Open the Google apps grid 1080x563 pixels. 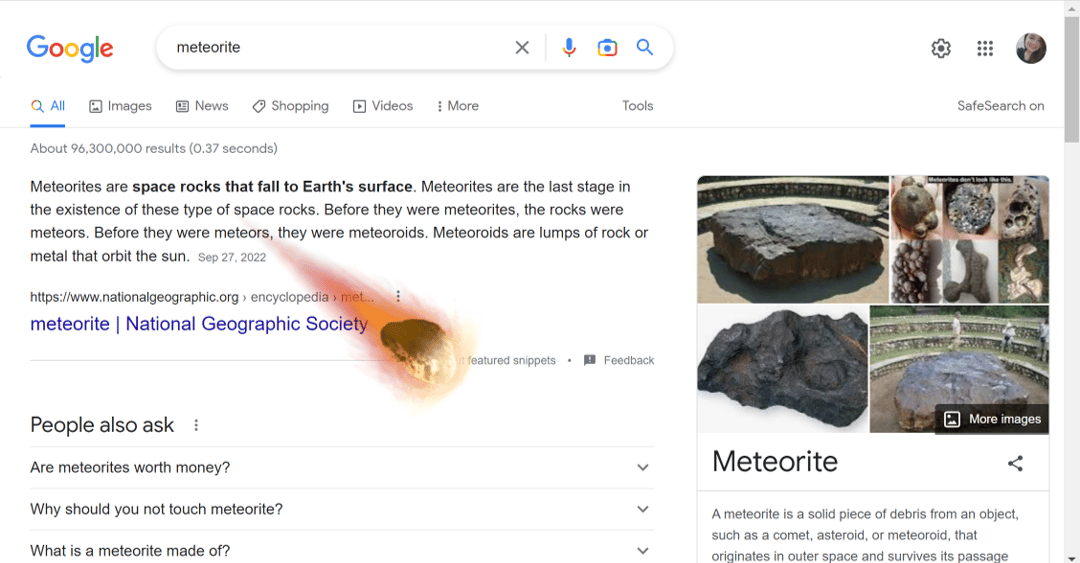point(985,48)
